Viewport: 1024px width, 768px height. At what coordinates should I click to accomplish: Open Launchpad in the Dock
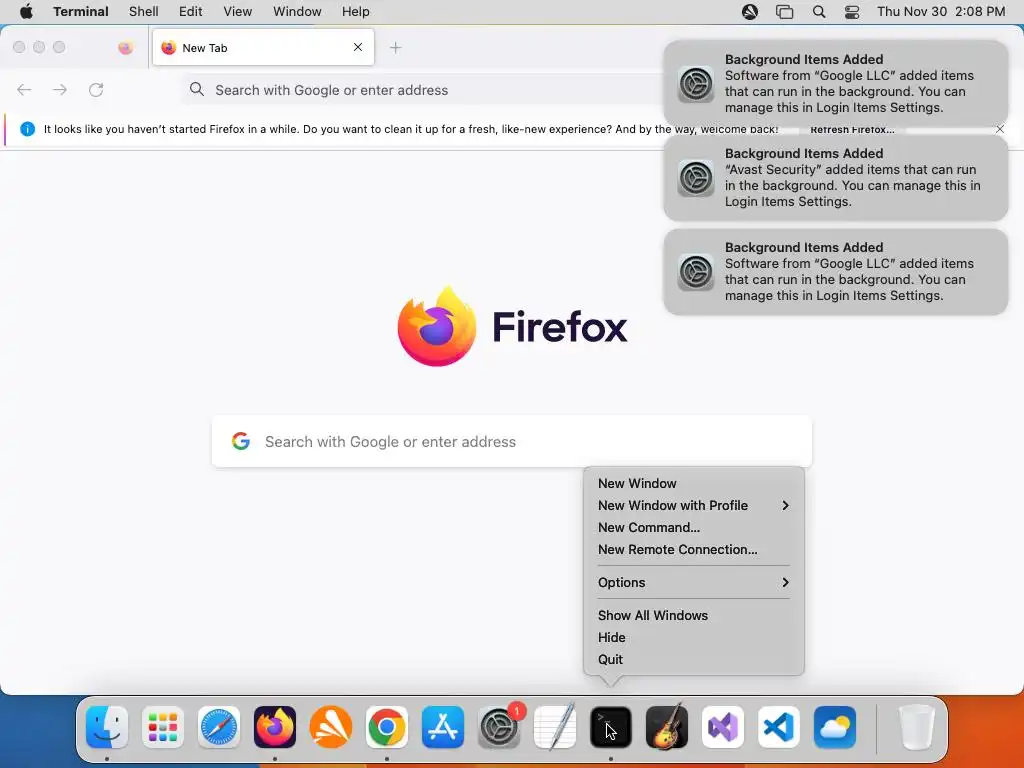163,727
